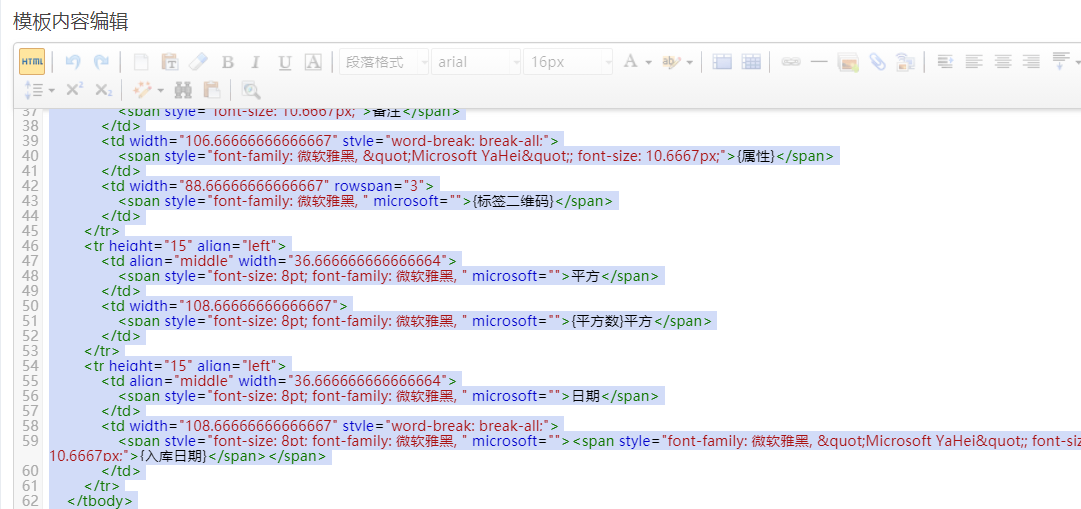This screenshot has width=1081, height=509.
Task: Click the {标签二维码} text on line 43
Action: (513, 201)
